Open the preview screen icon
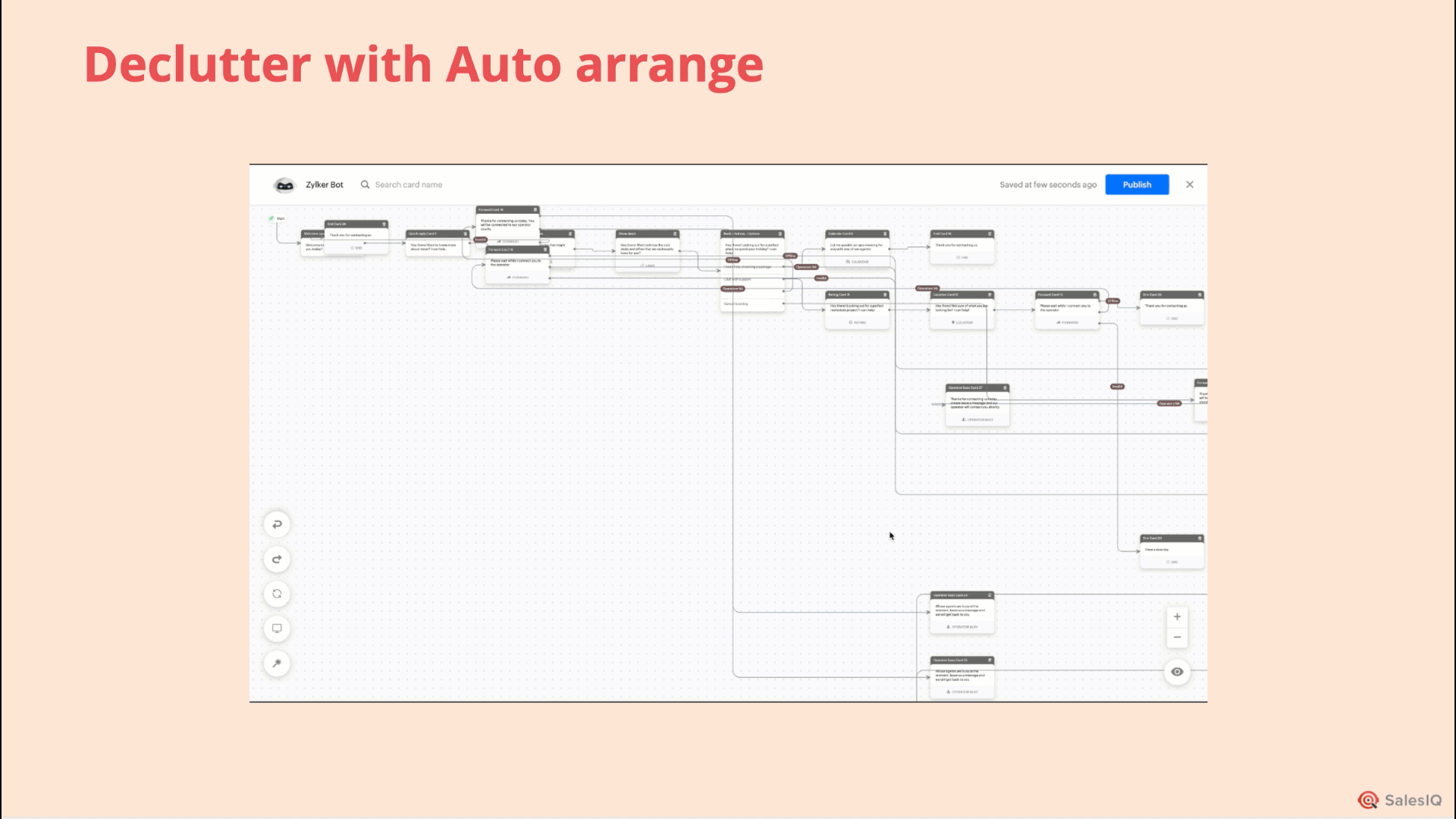The height and width of the screenshot is (819, 1456). [277, 629]
